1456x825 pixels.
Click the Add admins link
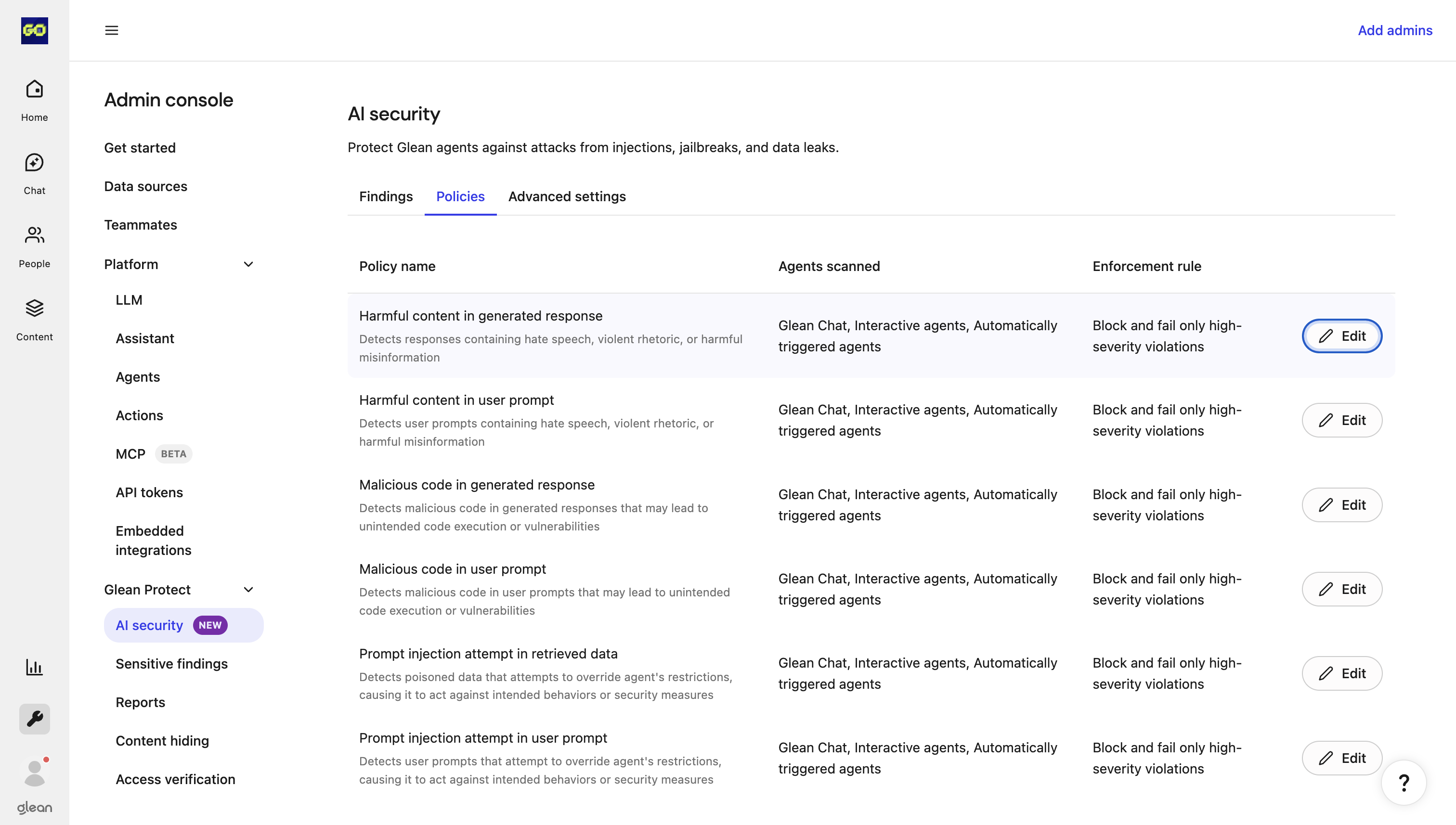pos(1394,30)
